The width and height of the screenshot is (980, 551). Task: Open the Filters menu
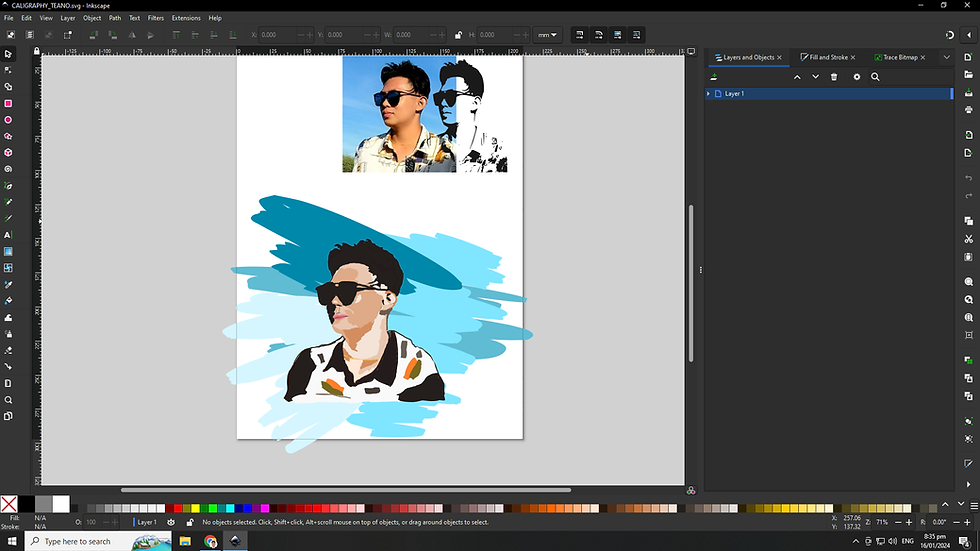[156, 18]
